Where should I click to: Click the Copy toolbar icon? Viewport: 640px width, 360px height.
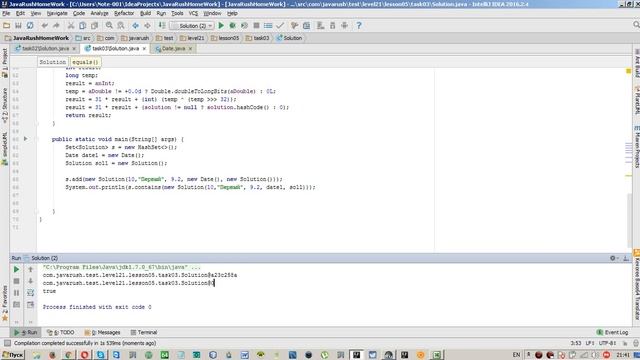coord(82,26)
